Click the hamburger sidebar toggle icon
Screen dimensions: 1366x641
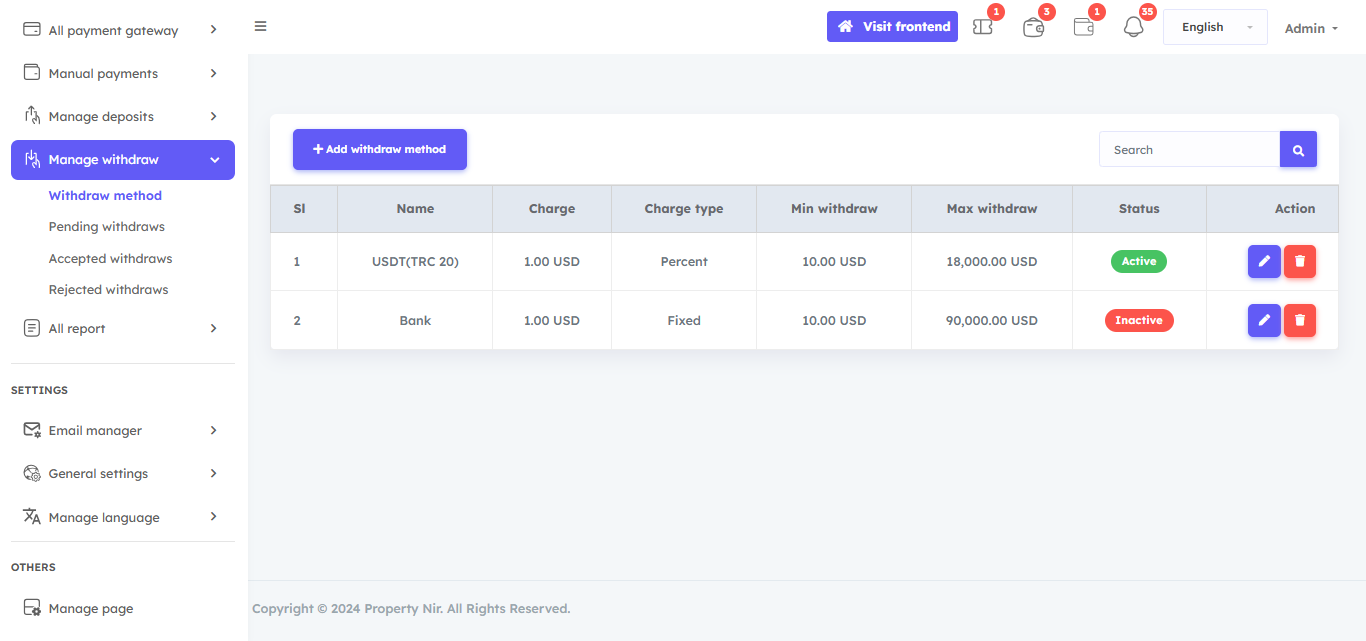tap(260, 26)
